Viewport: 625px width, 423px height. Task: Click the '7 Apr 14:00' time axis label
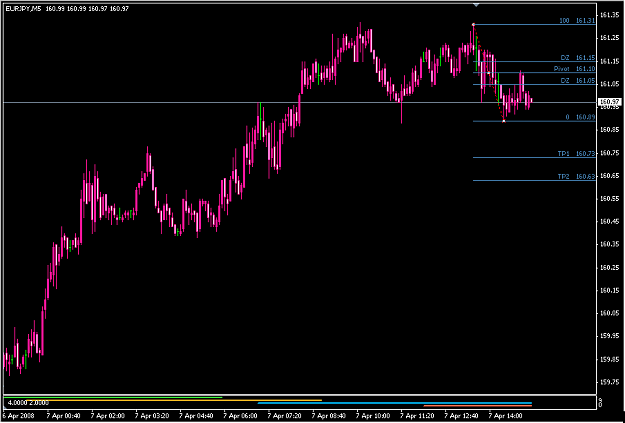506,416
